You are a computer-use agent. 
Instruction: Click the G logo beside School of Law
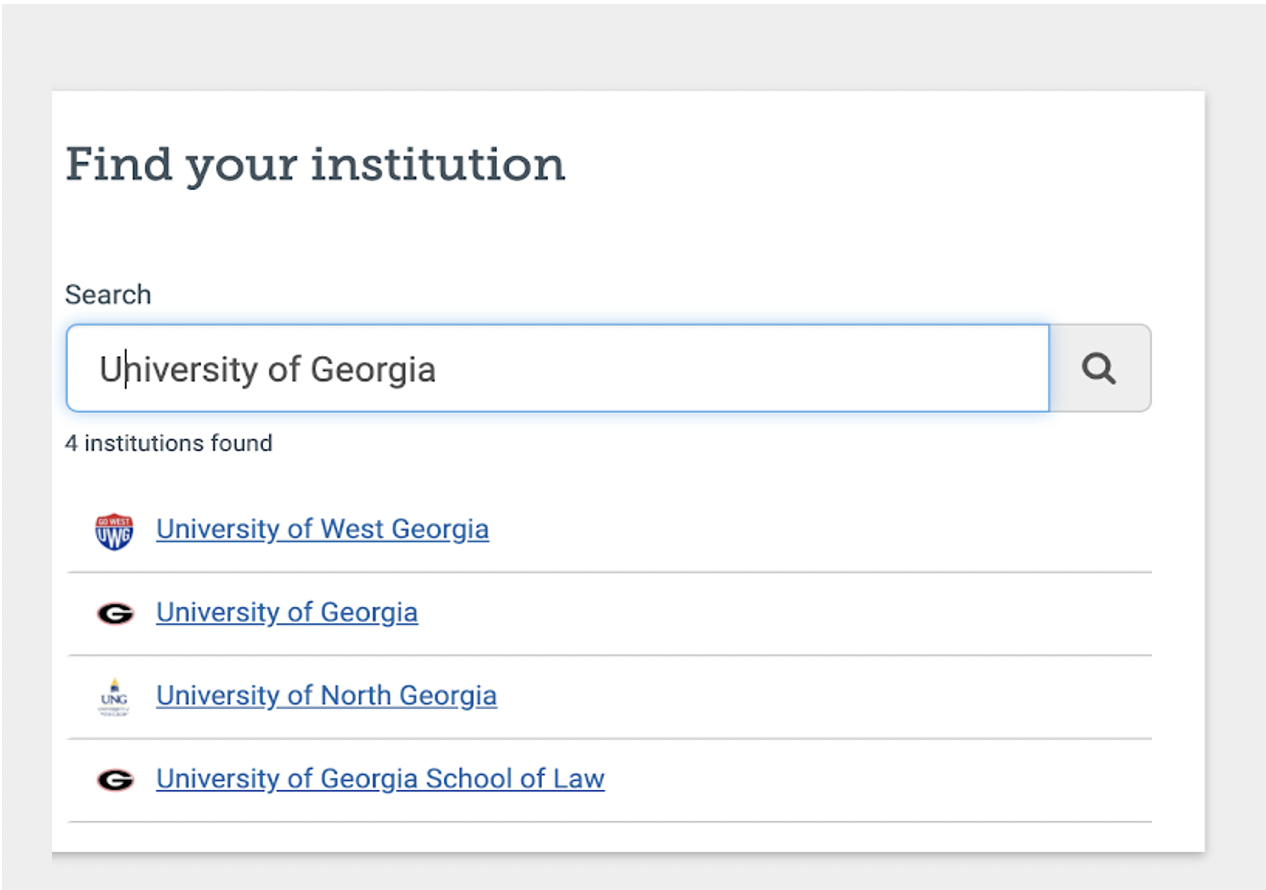[115, 779]
